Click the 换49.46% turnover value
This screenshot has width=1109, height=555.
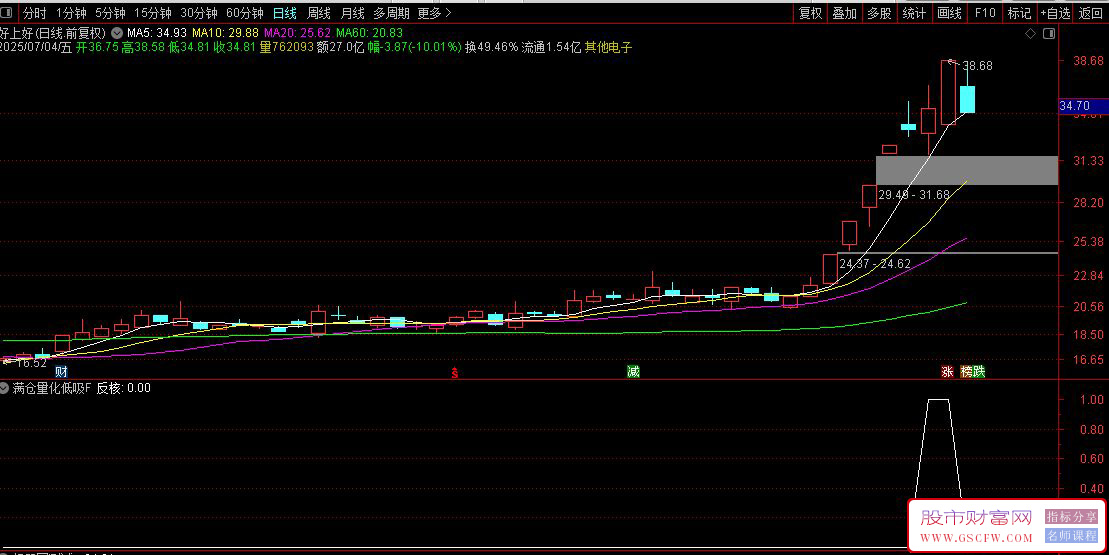pyautogui.click(x=491, y=47)
